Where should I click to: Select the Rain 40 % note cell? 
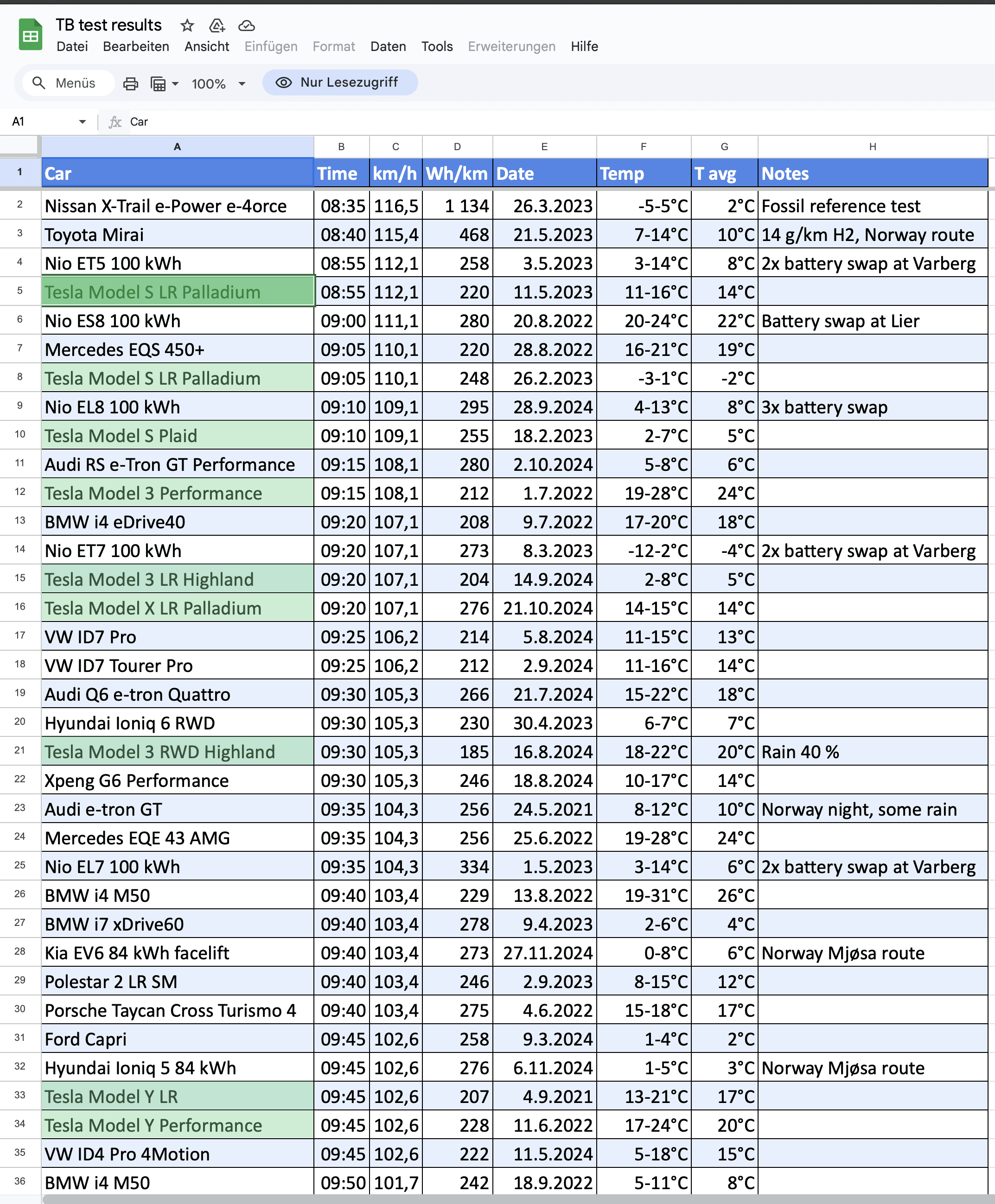click(872, 752)
